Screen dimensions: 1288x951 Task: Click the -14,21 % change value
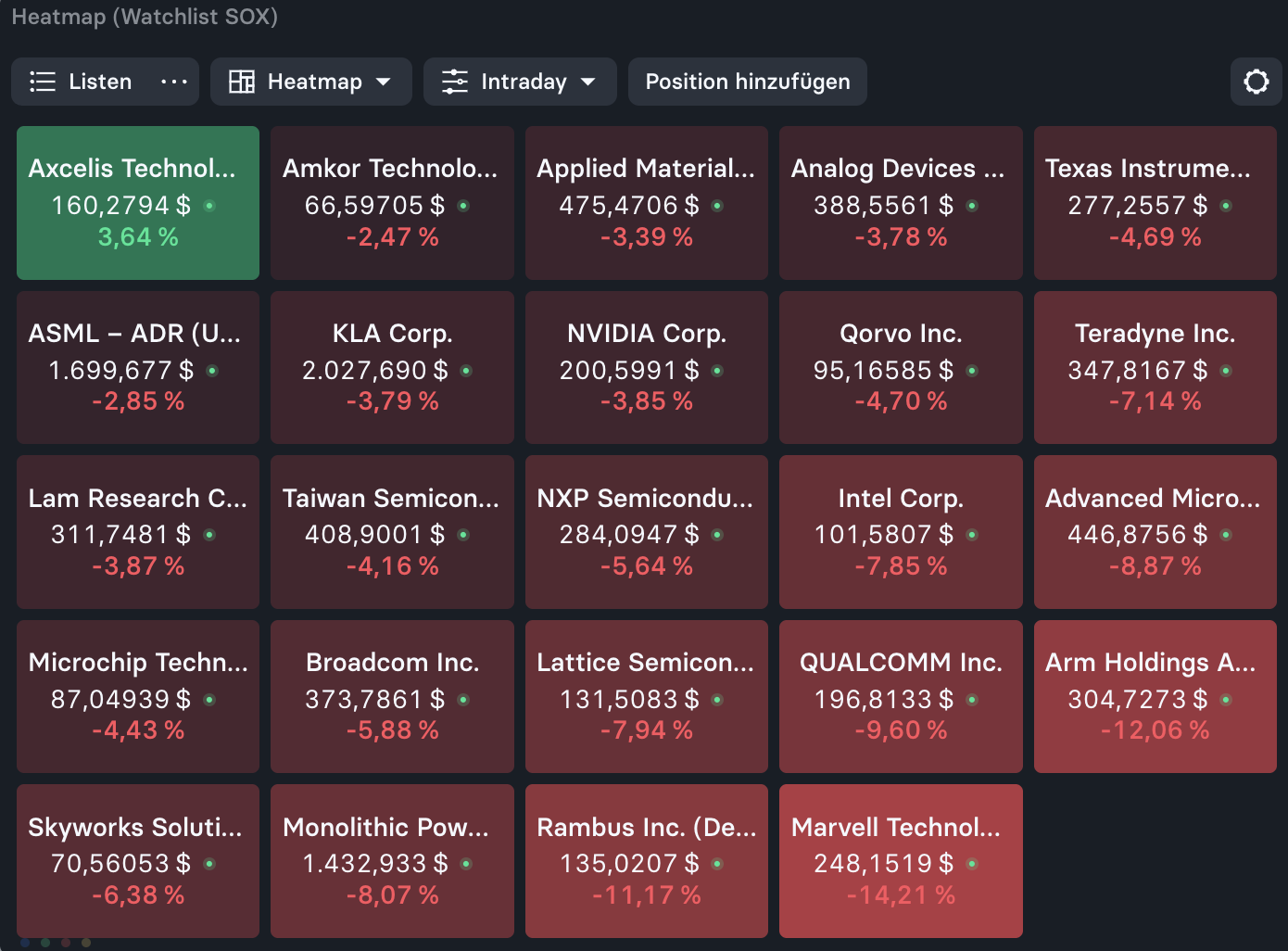tap(901, 895)
